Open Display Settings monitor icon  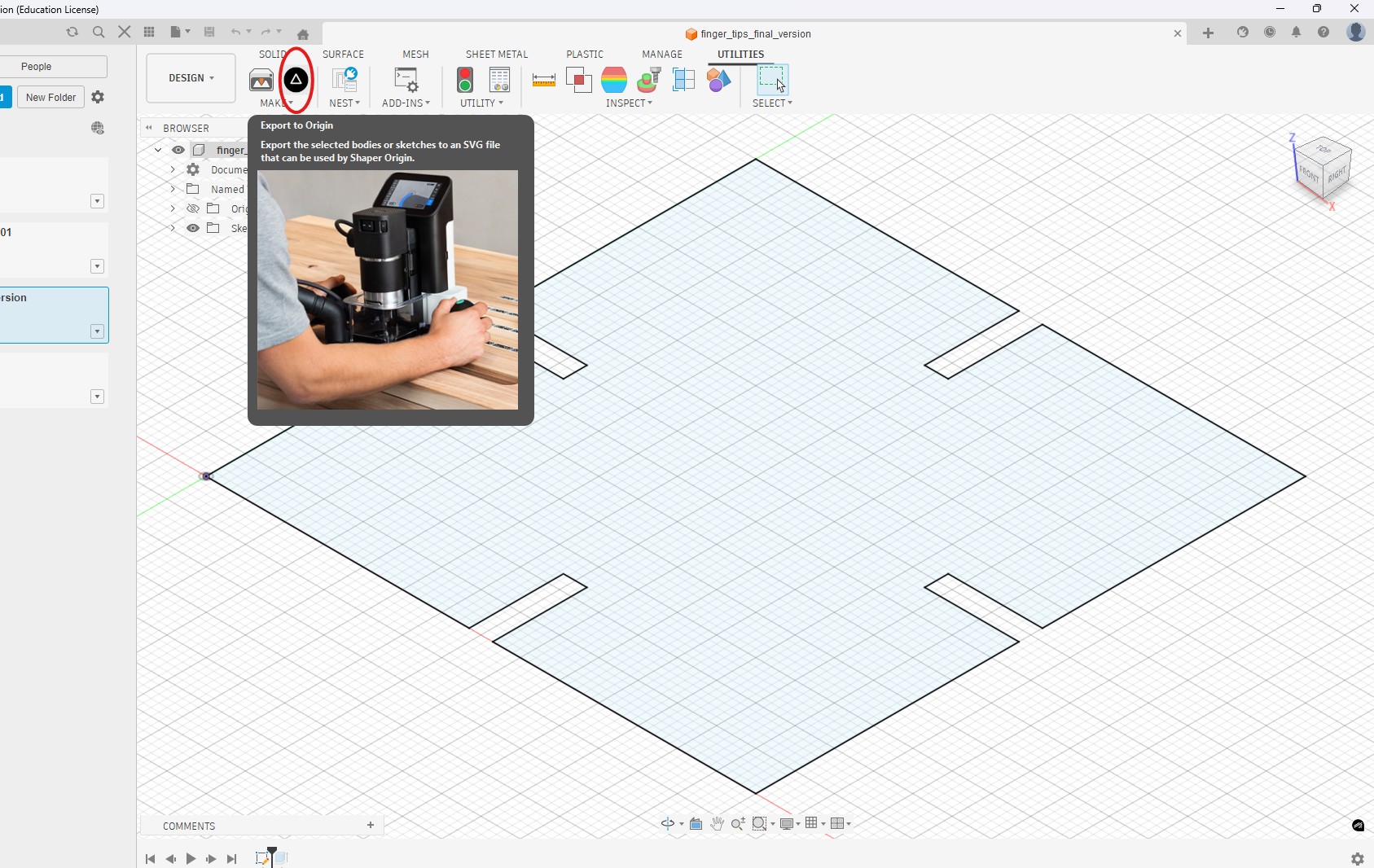tap(786, 824)
